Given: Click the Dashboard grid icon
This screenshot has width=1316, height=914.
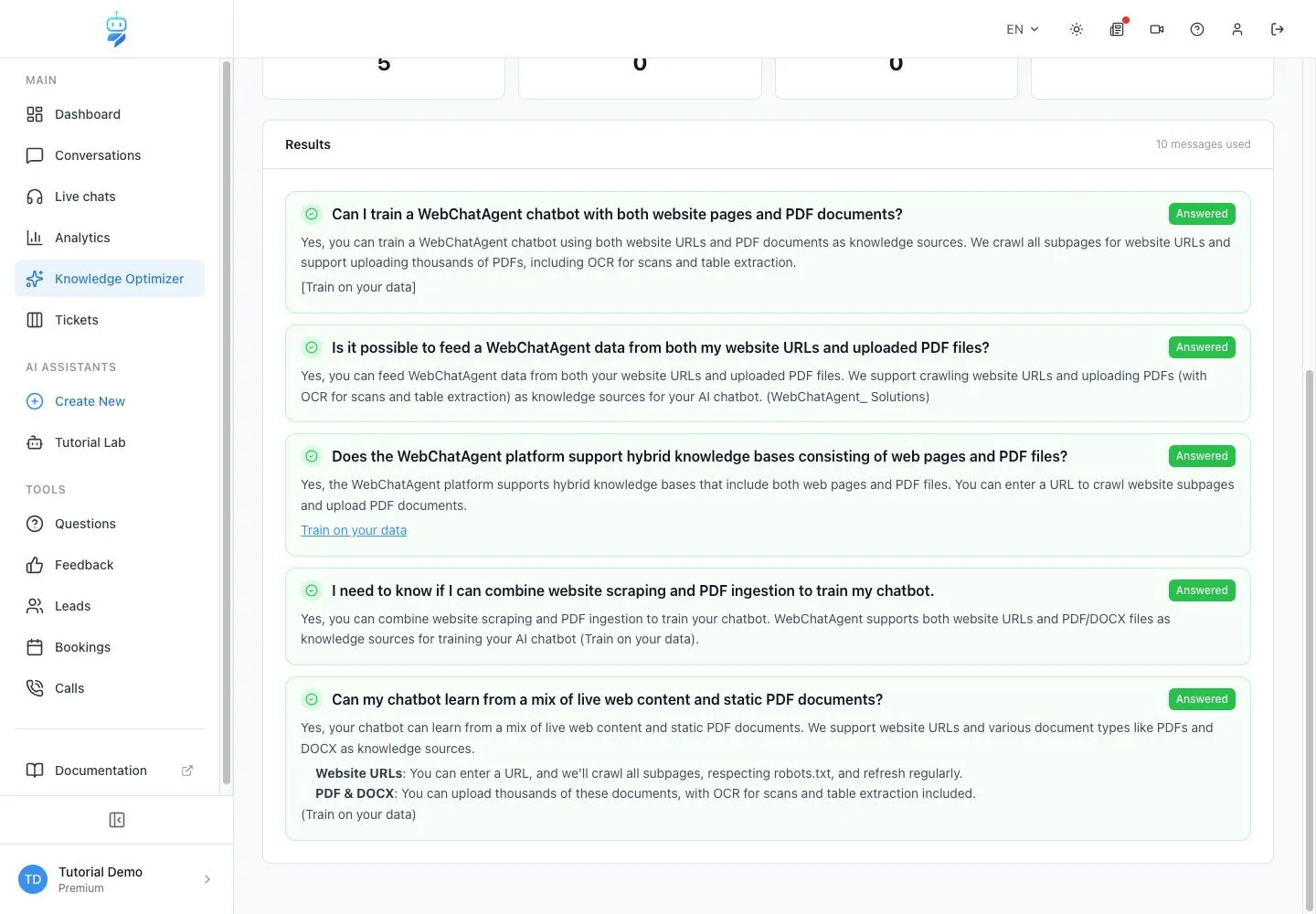Looking at the screenshot, I should [35, 114].
